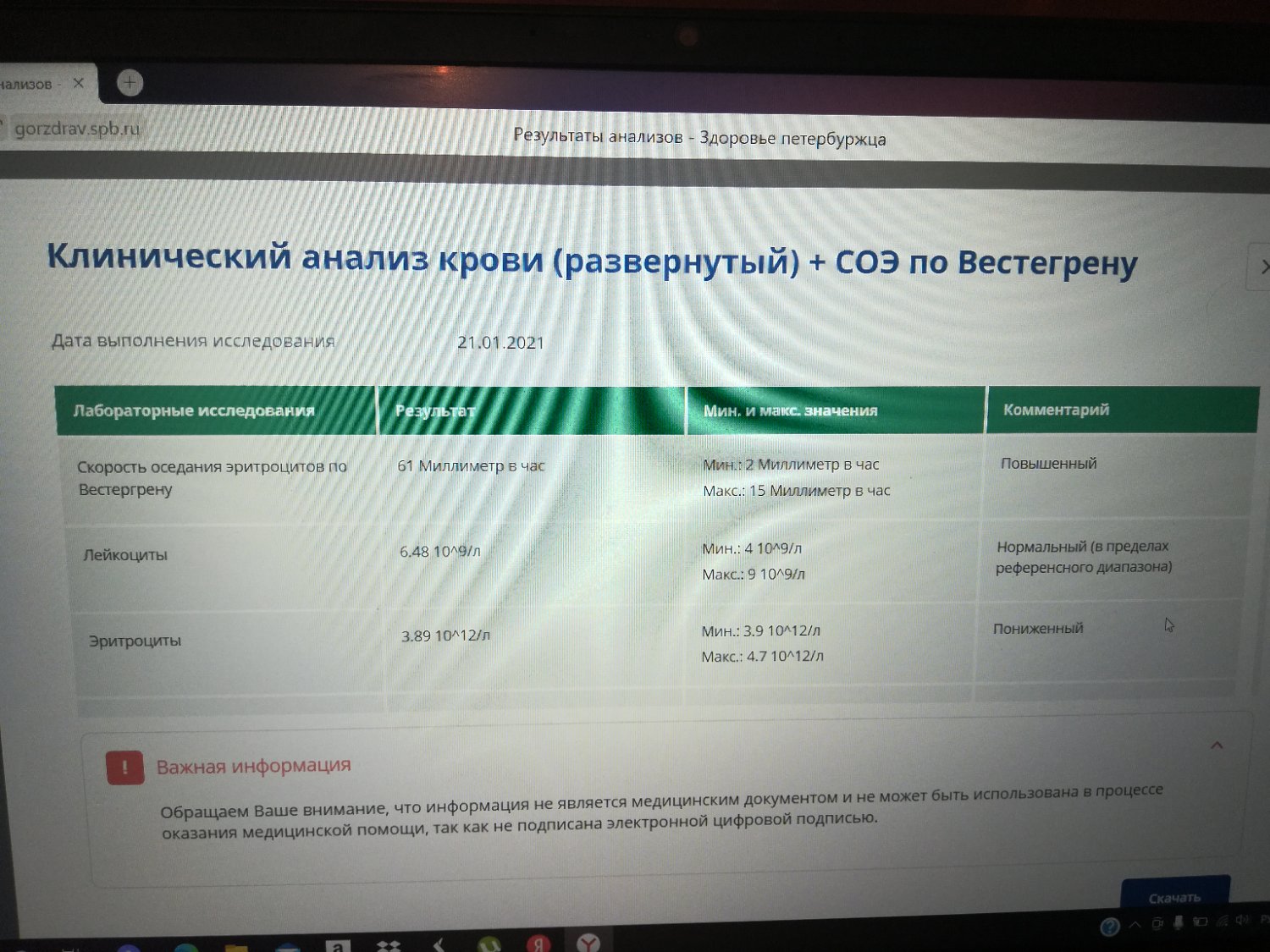Click the battery tray icon

tap(1200, 922)
